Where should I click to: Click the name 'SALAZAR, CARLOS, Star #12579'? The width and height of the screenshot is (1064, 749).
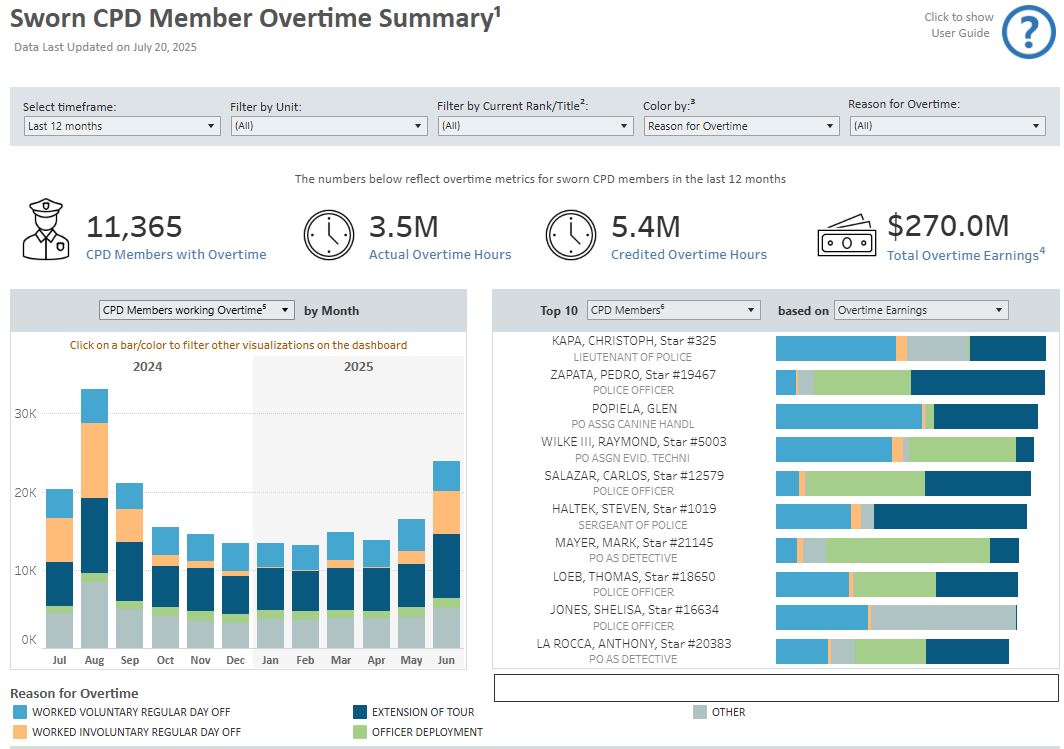click(634, 476)
